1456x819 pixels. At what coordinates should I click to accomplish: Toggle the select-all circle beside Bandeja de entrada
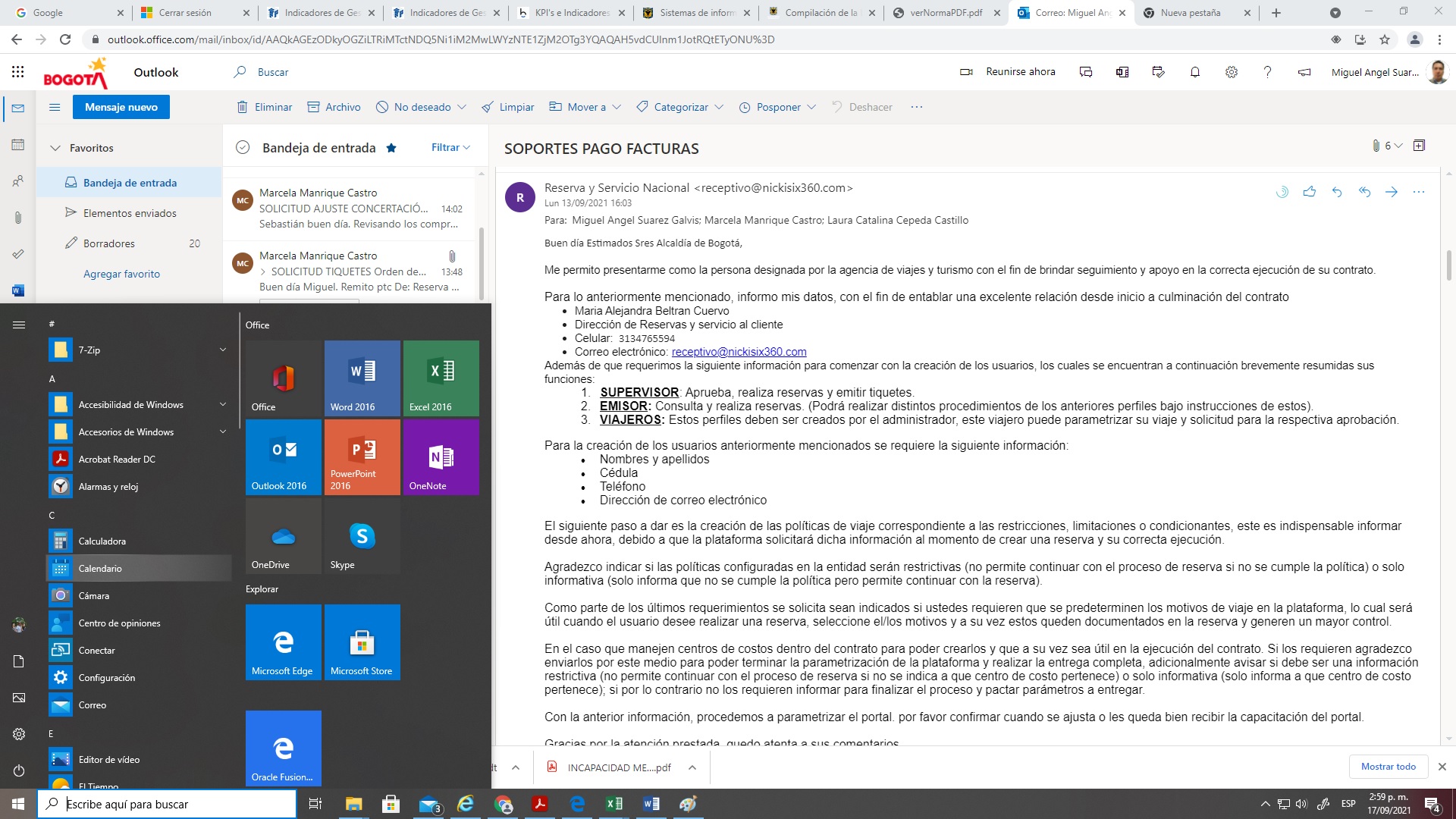click(x=243, y=148)
